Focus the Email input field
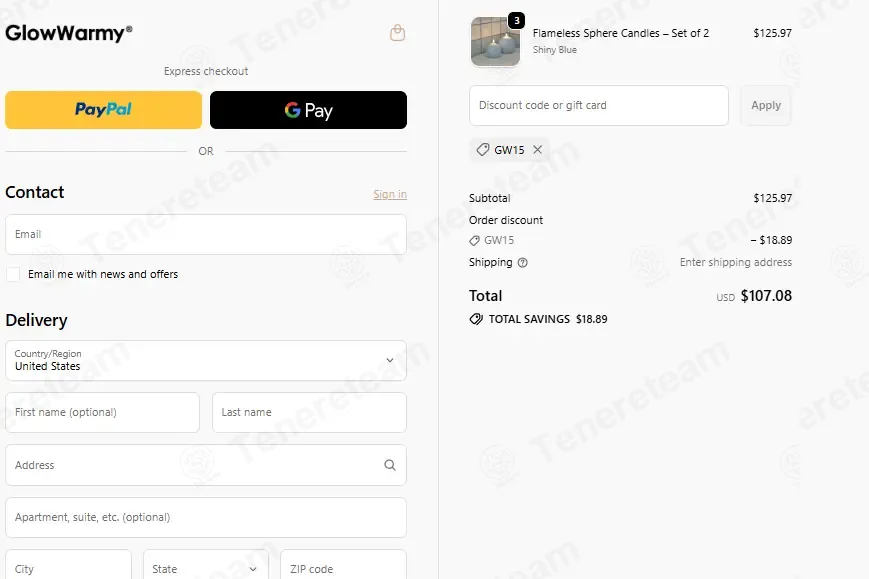Image resolution: width=869 pixels, height=579 pixels. (x=206, y=234)
